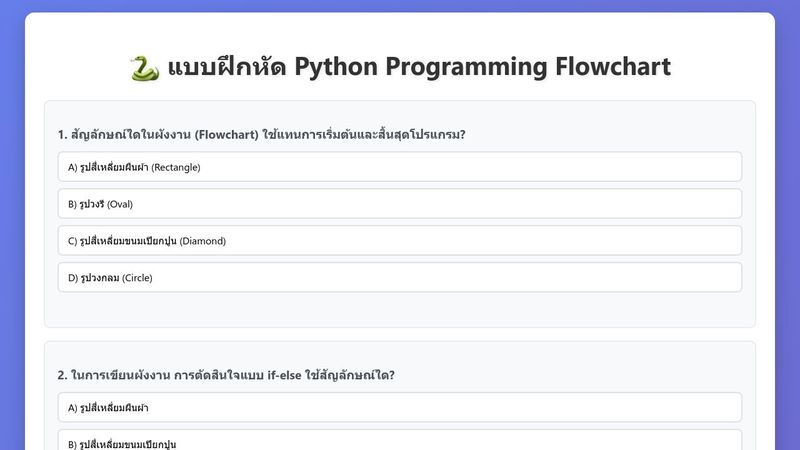Image resolution: width=800 pixels, height=450 pixels.
Task: Choose answer C) Diamond for question 1
Action: 399,240
